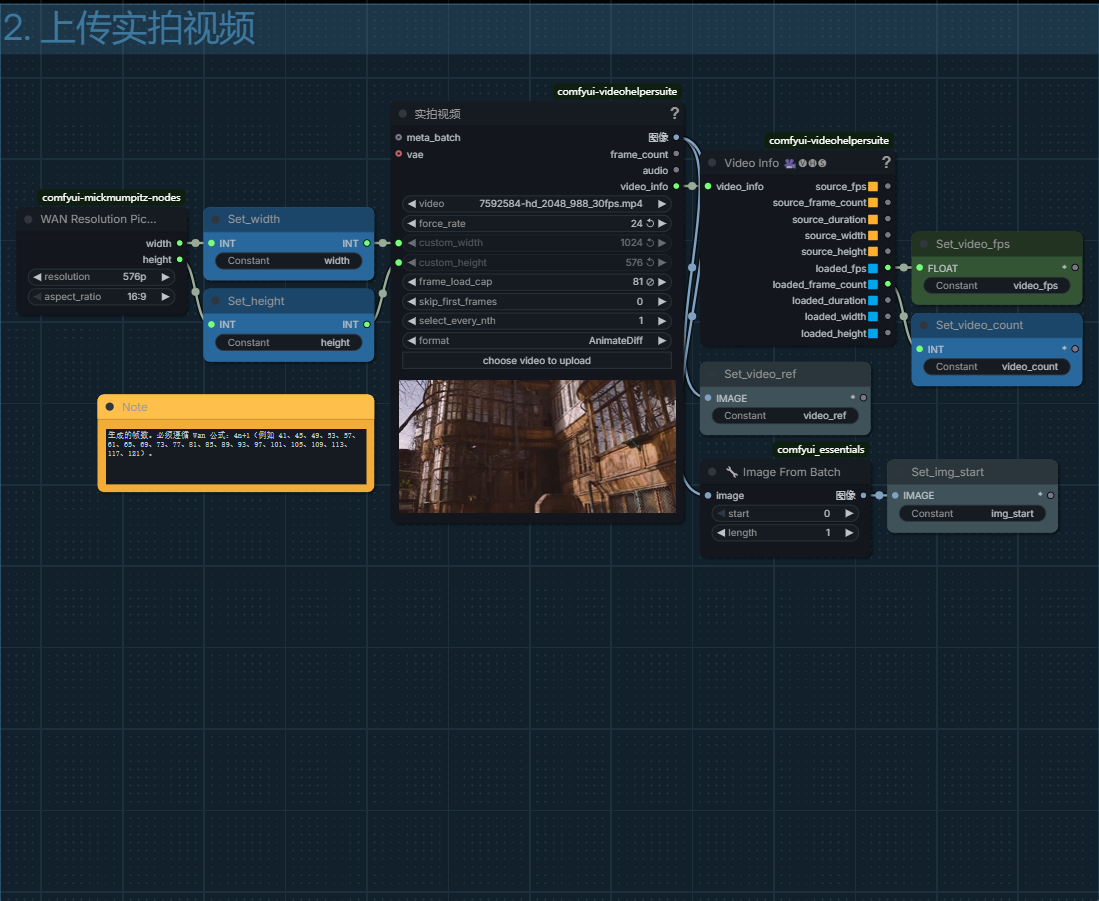1099x901 pixels.
Task: Click the force_rate reset icon
Action: click(x=650, y=224)
